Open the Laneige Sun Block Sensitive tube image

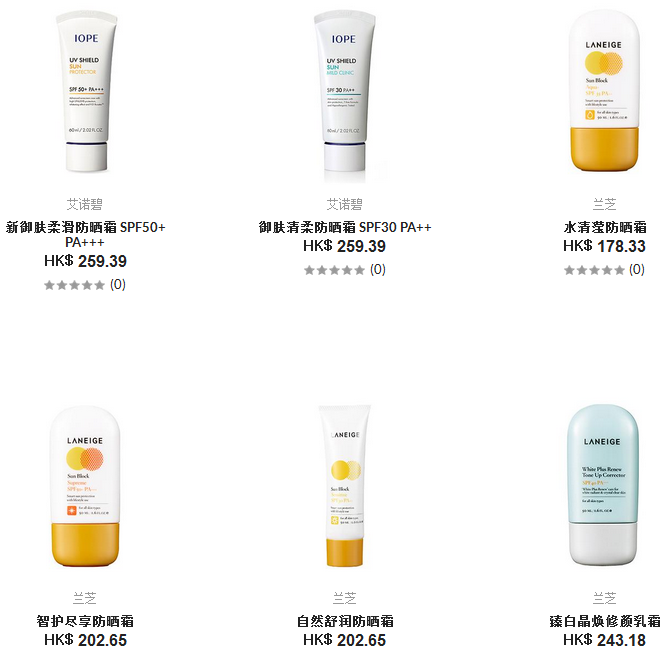[x=345, y=486]
